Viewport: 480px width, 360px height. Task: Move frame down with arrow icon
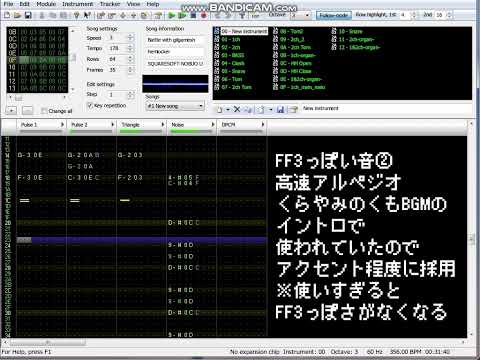[x=123, y=15]
